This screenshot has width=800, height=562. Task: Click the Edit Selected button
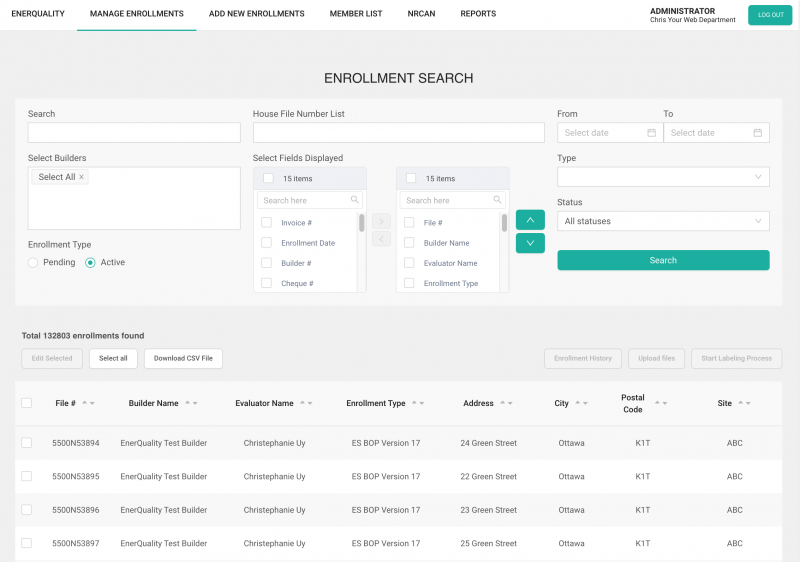tap(52, 359)
